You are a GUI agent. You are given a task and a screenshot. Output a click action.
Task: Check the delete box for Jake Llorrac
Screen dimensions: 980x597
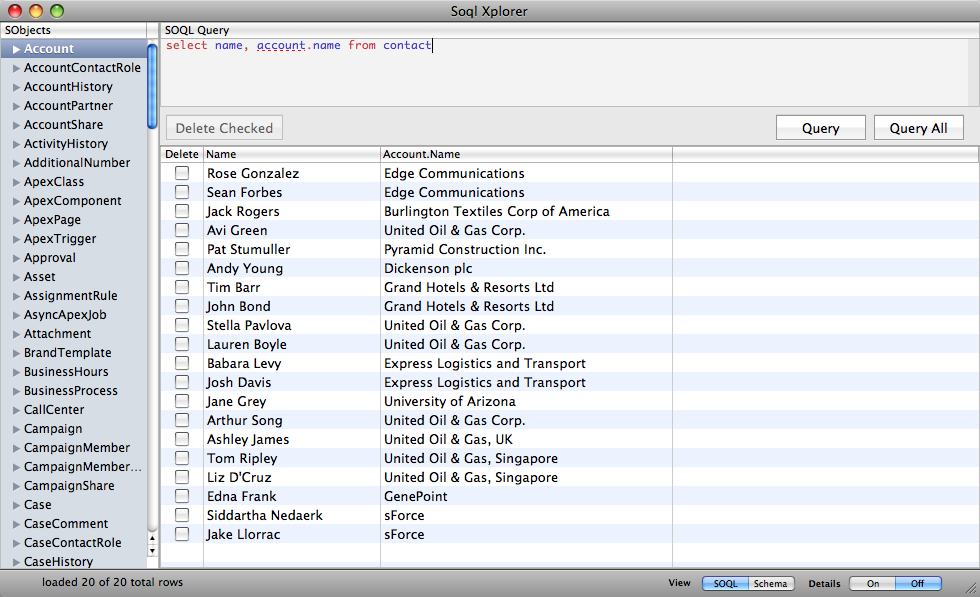182,534
